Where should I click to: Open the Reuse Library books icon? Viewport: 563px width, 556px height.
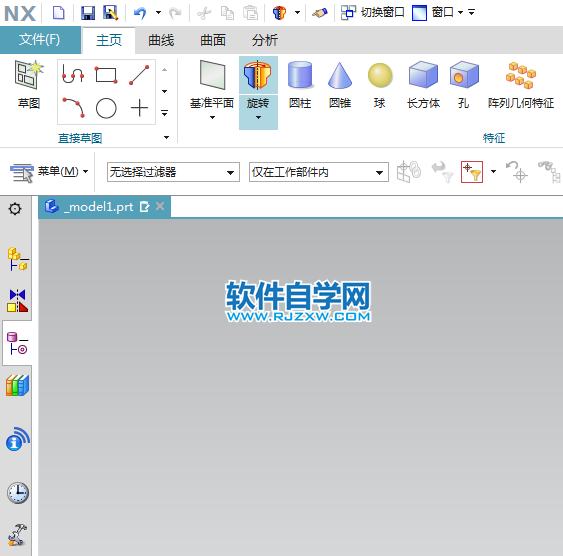pyautogui.click(x=17, y=386)
